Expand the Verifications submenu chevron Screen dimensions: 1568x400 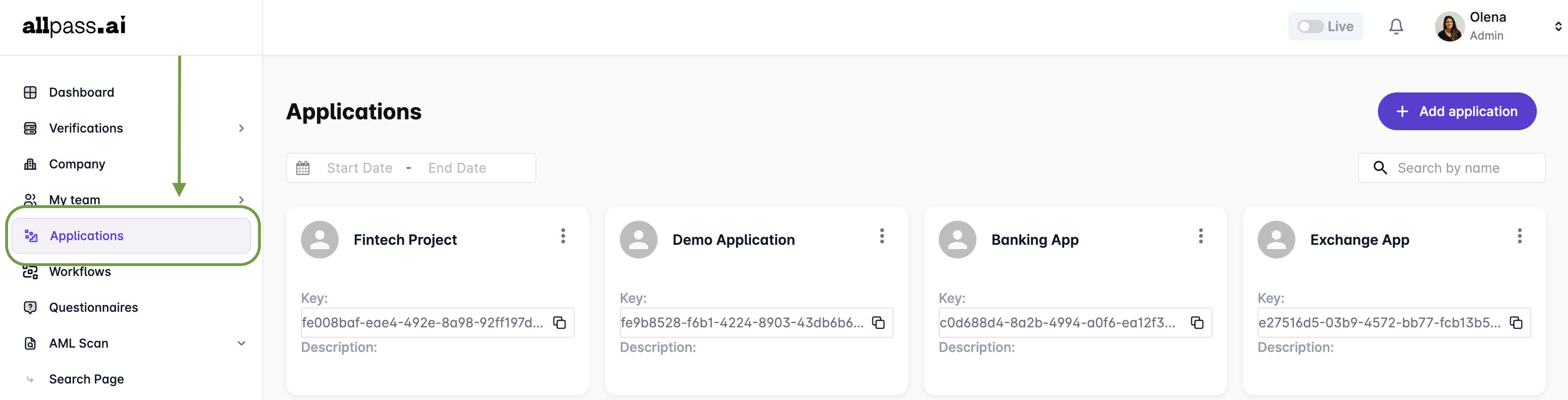[242, 128]
